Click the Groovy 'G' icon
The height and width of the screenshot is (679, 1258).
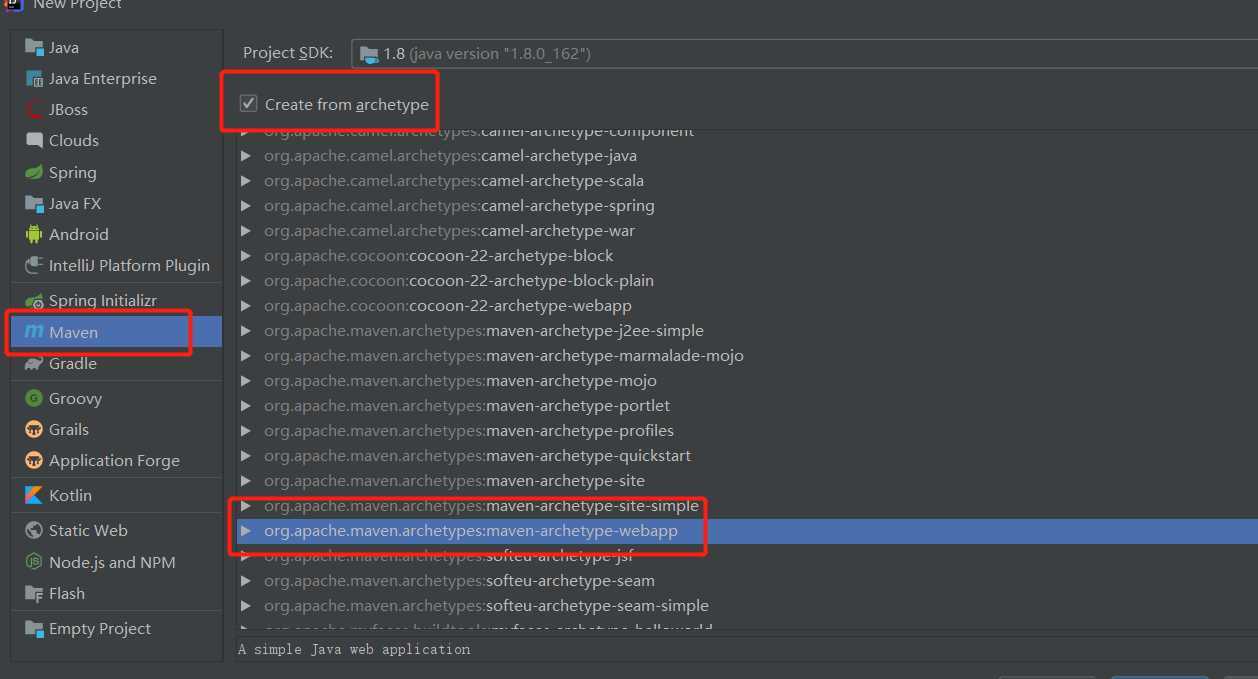(x=34, y=398)
